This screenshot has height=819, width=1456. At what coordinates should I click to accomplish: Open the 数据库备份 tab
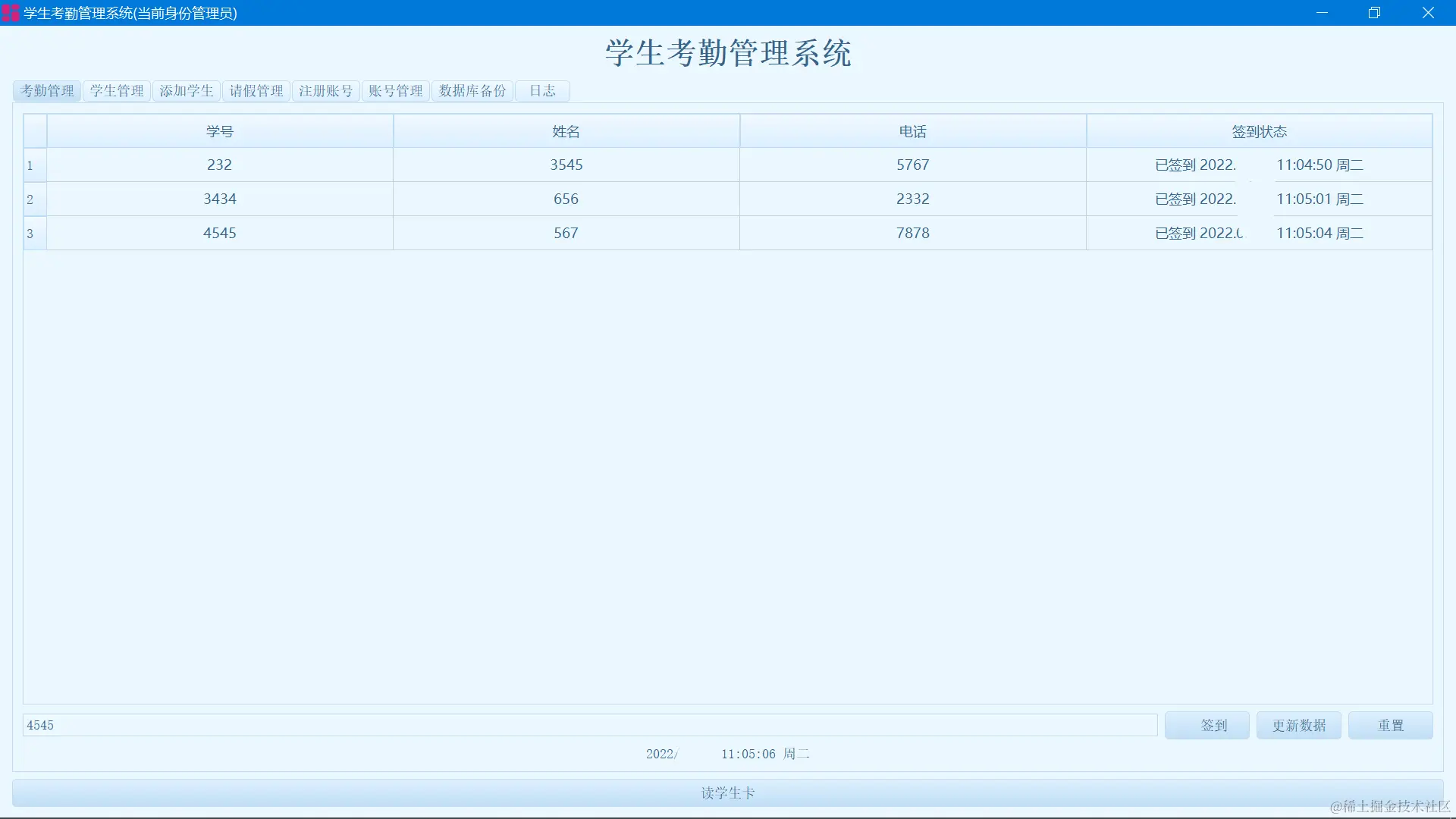472,91
